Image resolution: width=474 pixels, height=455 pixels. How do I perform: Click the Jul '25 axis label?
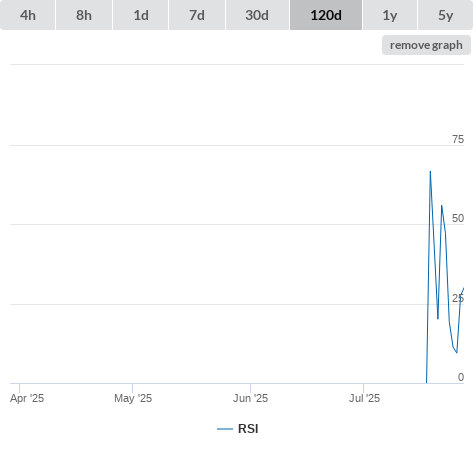click(x=364, y=398)
